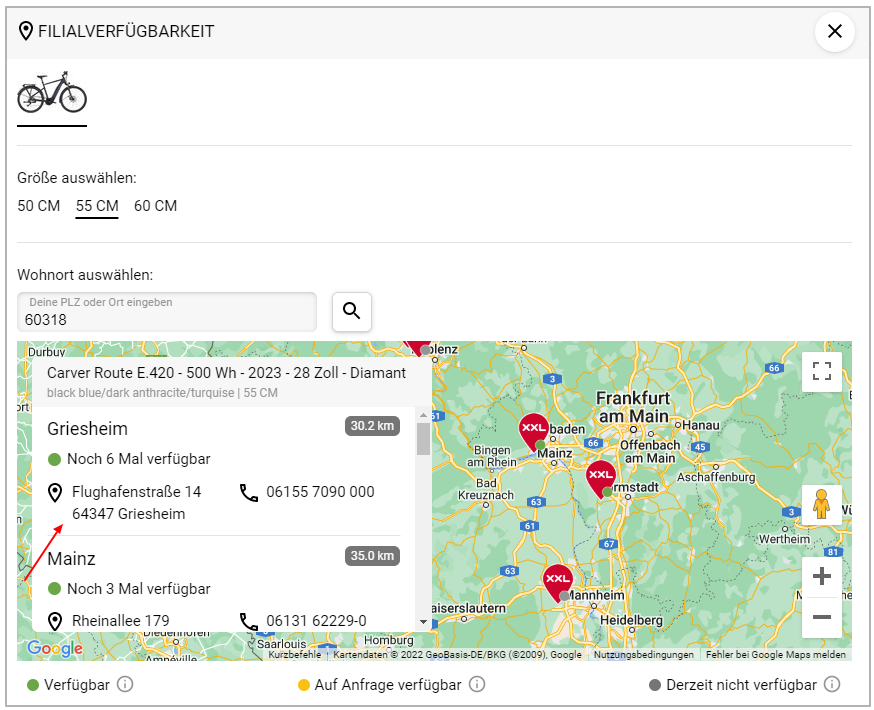Click the Frankfurt am Main map label
874x710 pixels.
633,407
